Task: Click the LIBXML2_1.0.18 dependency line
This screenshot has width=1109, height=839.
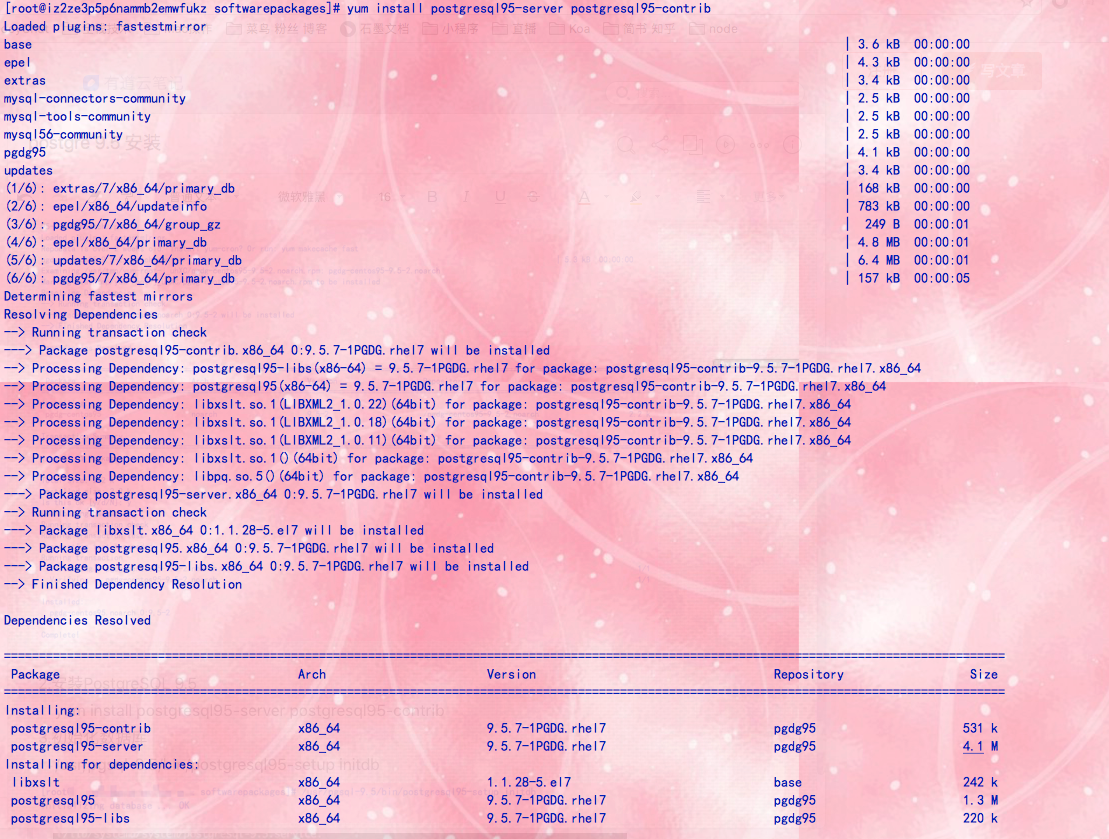Action: (x=427, y=422)
